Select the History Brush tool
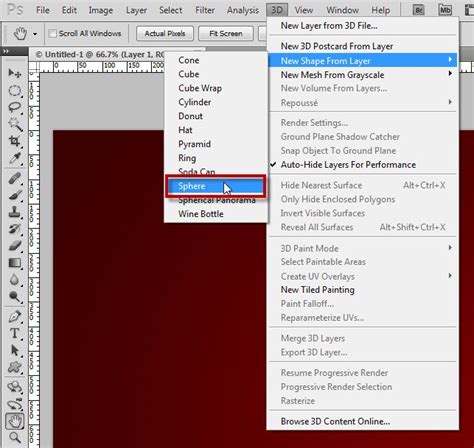 point(15,229)
